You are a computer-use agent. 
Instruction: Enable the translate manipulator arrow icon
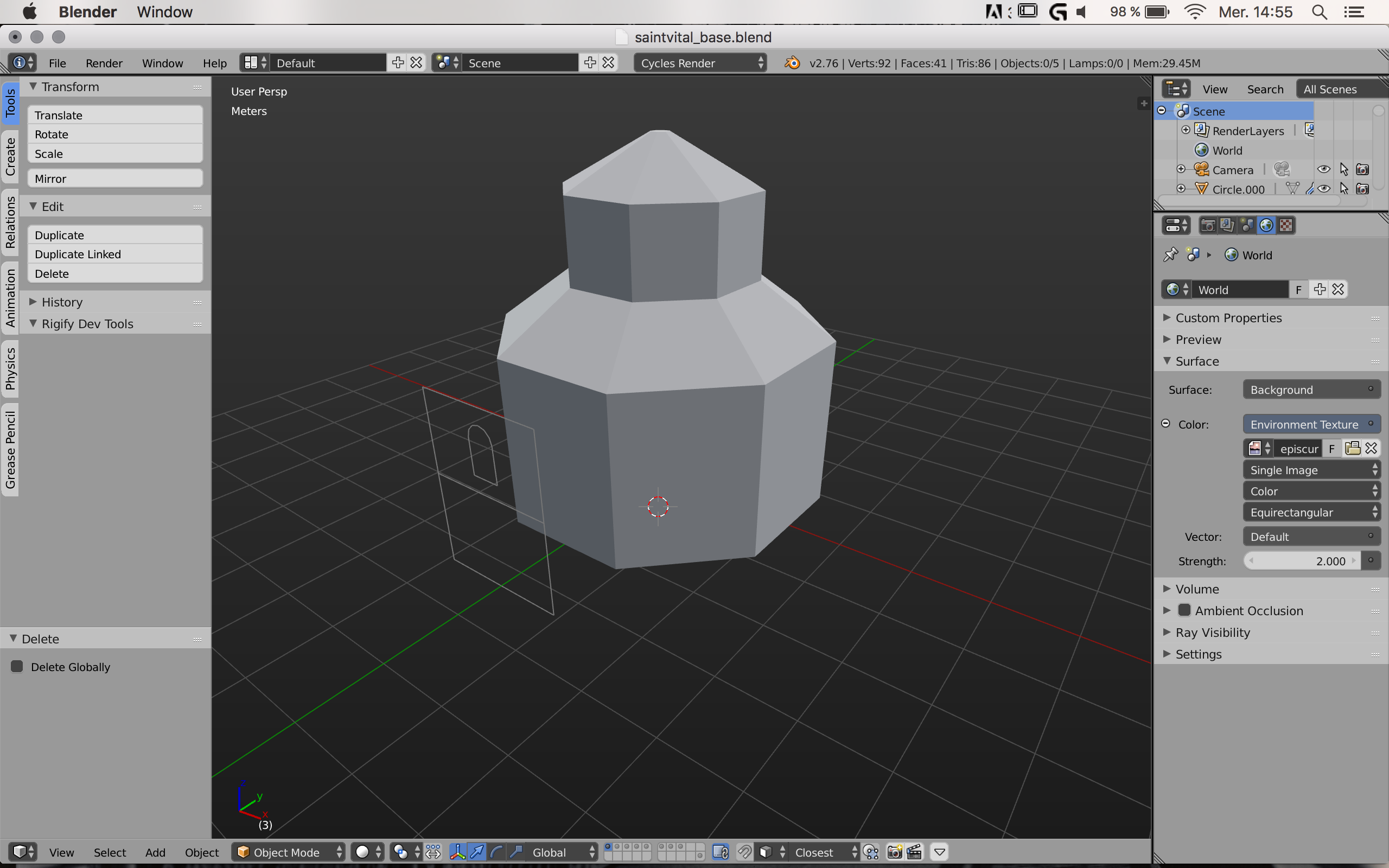(x=477, y=852)
